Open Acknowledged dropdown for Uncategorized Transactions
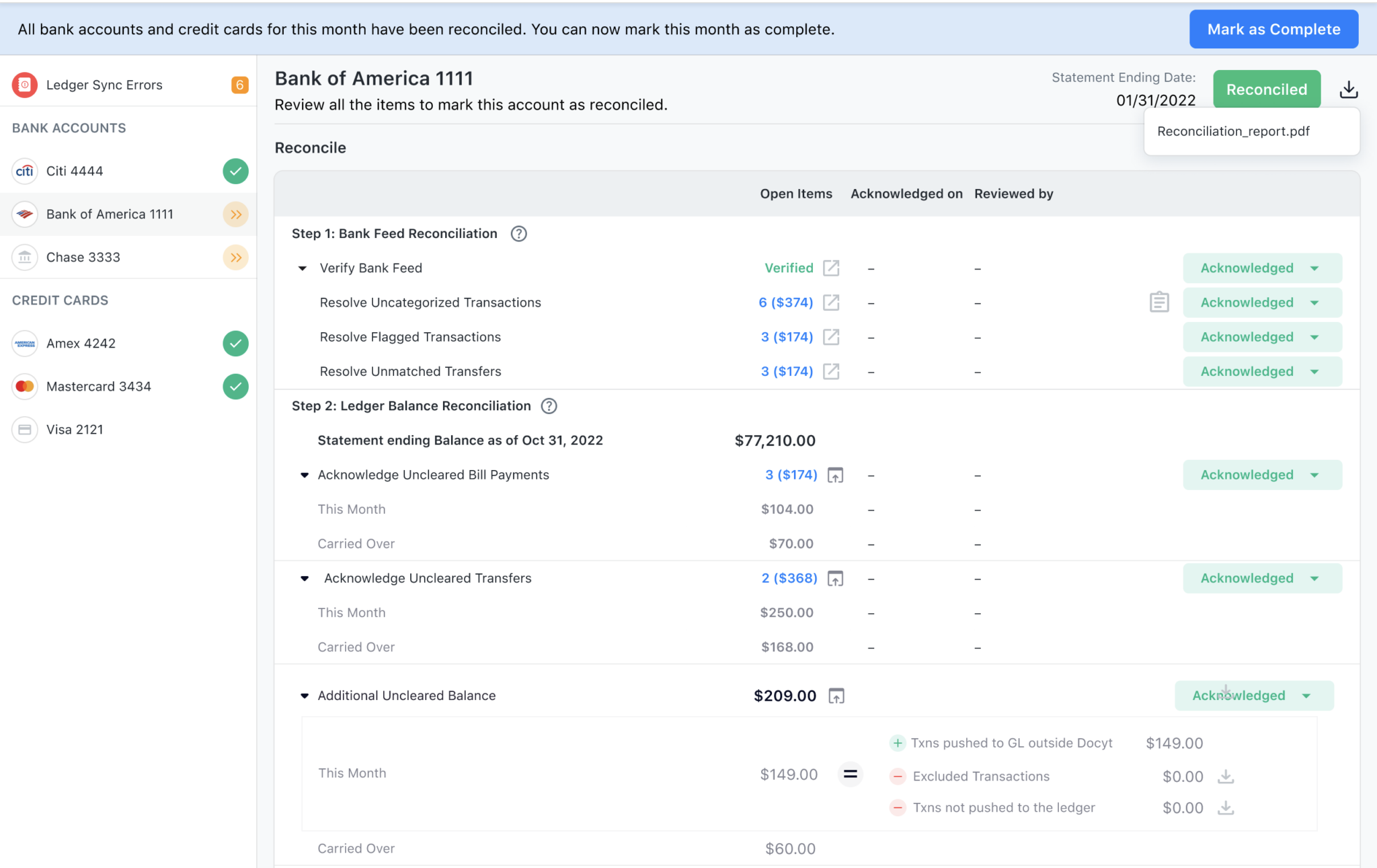The image size is (1377, 868). (x=1262, y=302)
